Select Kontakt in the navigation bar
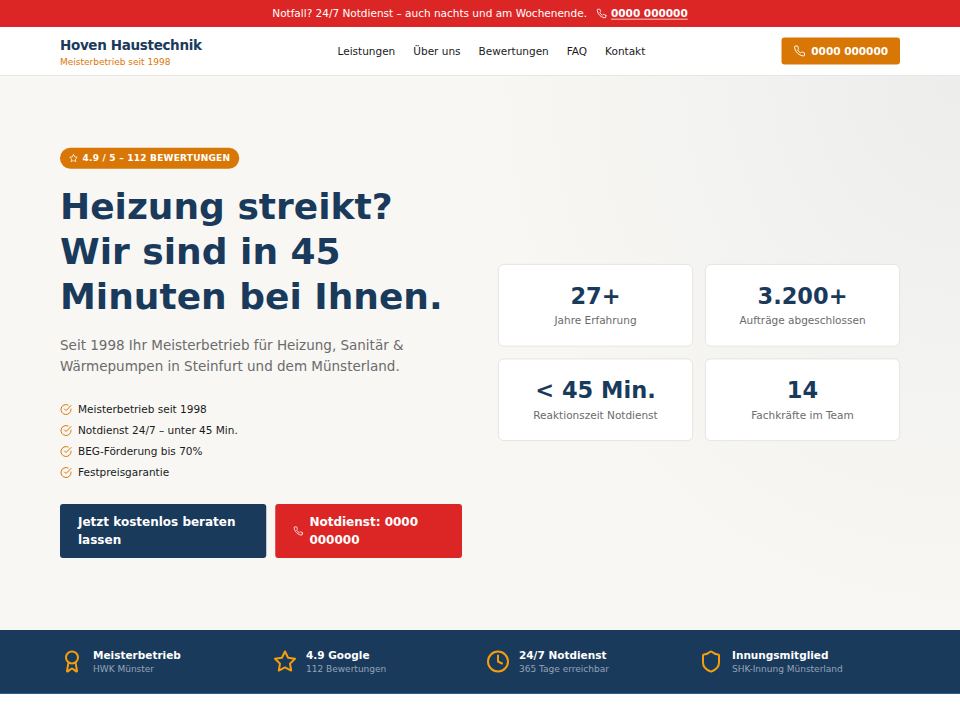960x720 pixels. click(x=625, y=51)
